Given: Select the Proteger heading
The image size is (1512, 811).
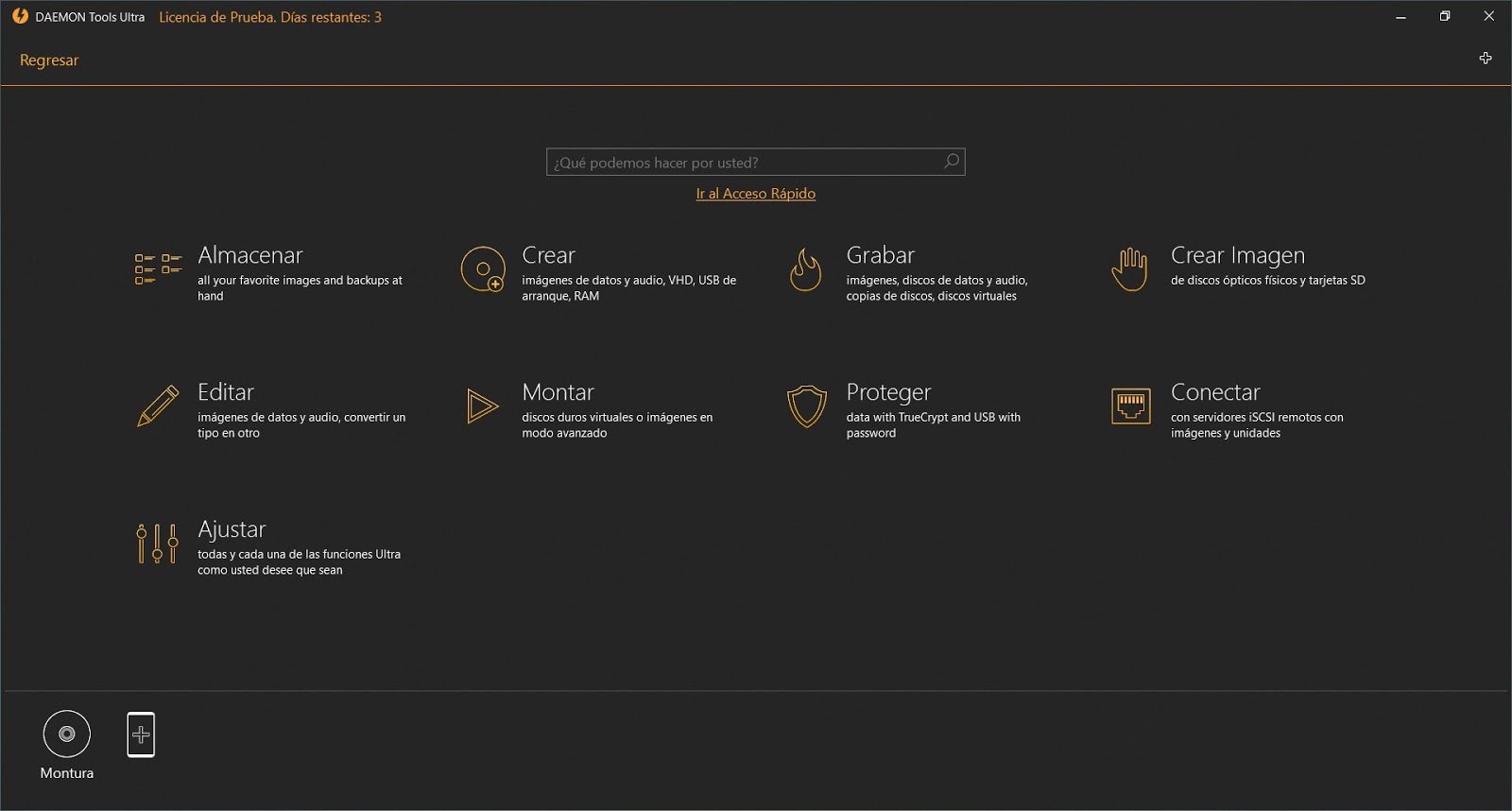Looking at the screenshot, I should tap(889, 393).
